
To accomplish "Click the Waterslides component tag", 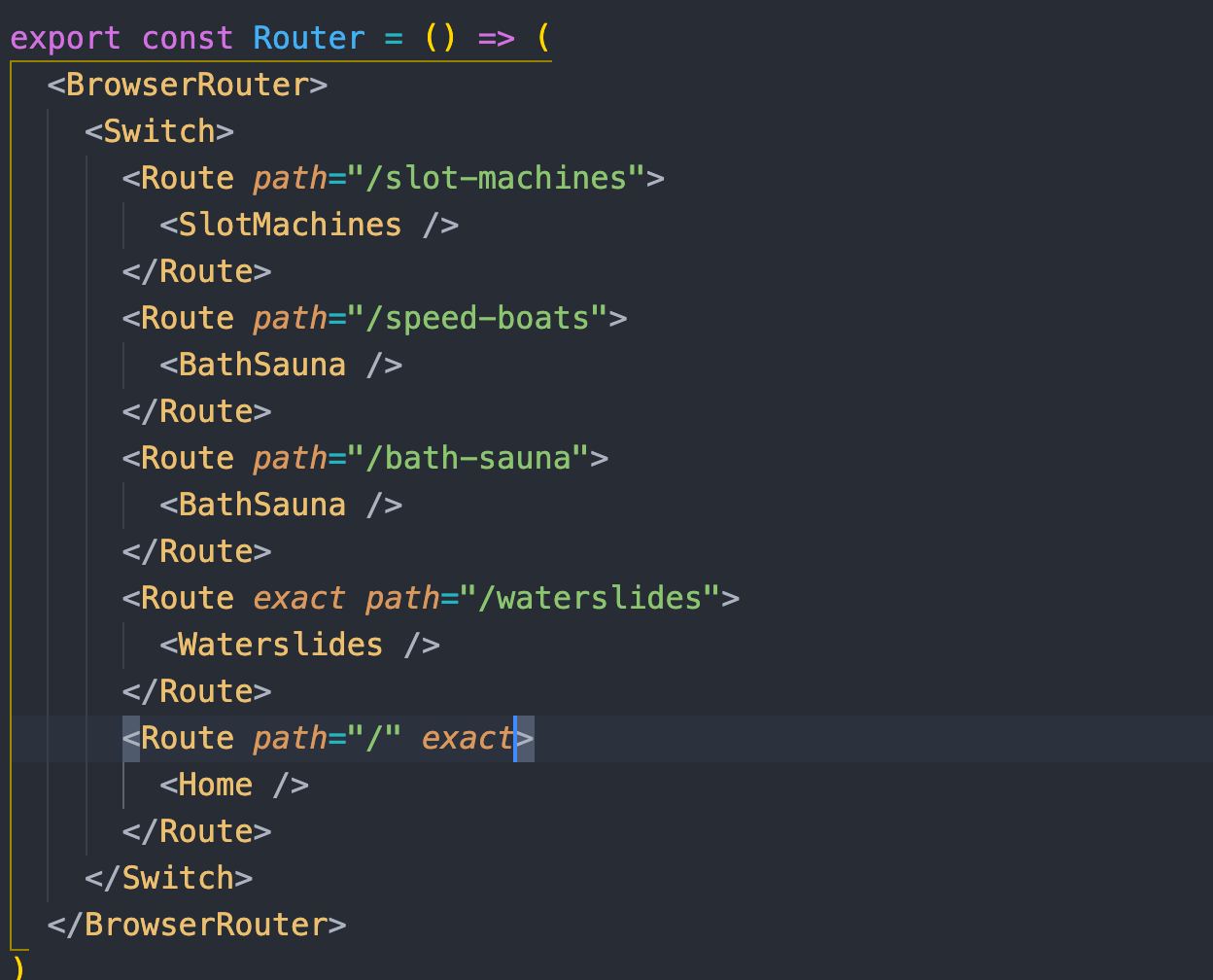I will point(299,645).
